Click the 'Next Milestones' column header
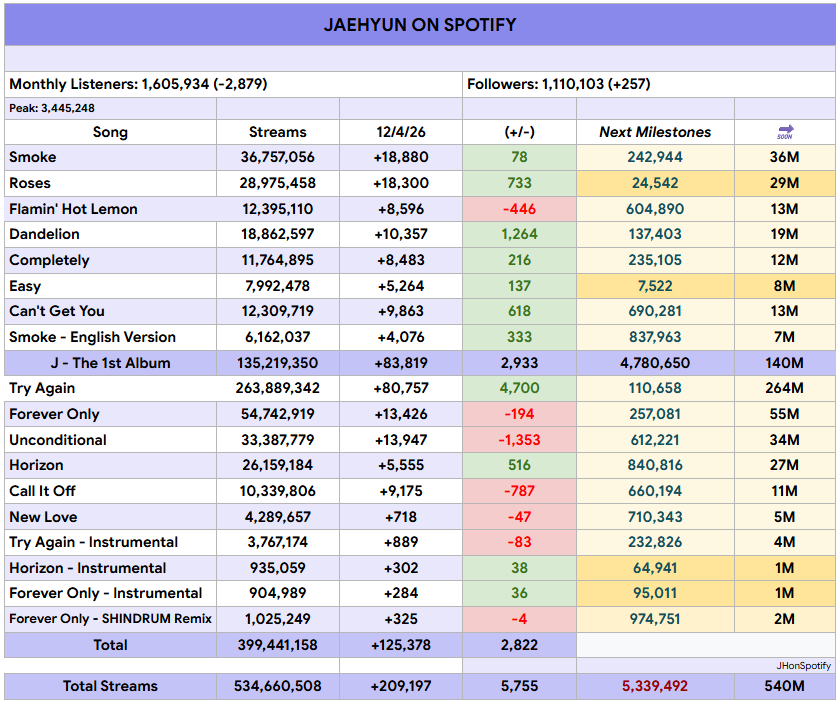 655,132
